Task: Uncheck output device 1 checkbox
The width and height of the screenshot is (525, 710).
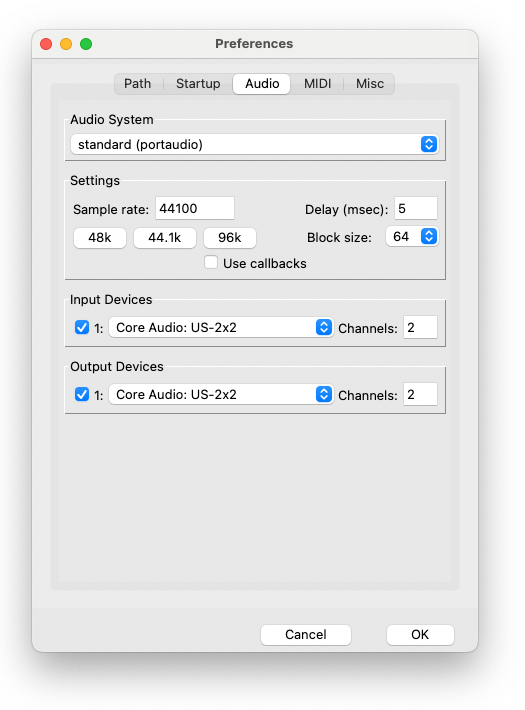Action: pos(82,394)
